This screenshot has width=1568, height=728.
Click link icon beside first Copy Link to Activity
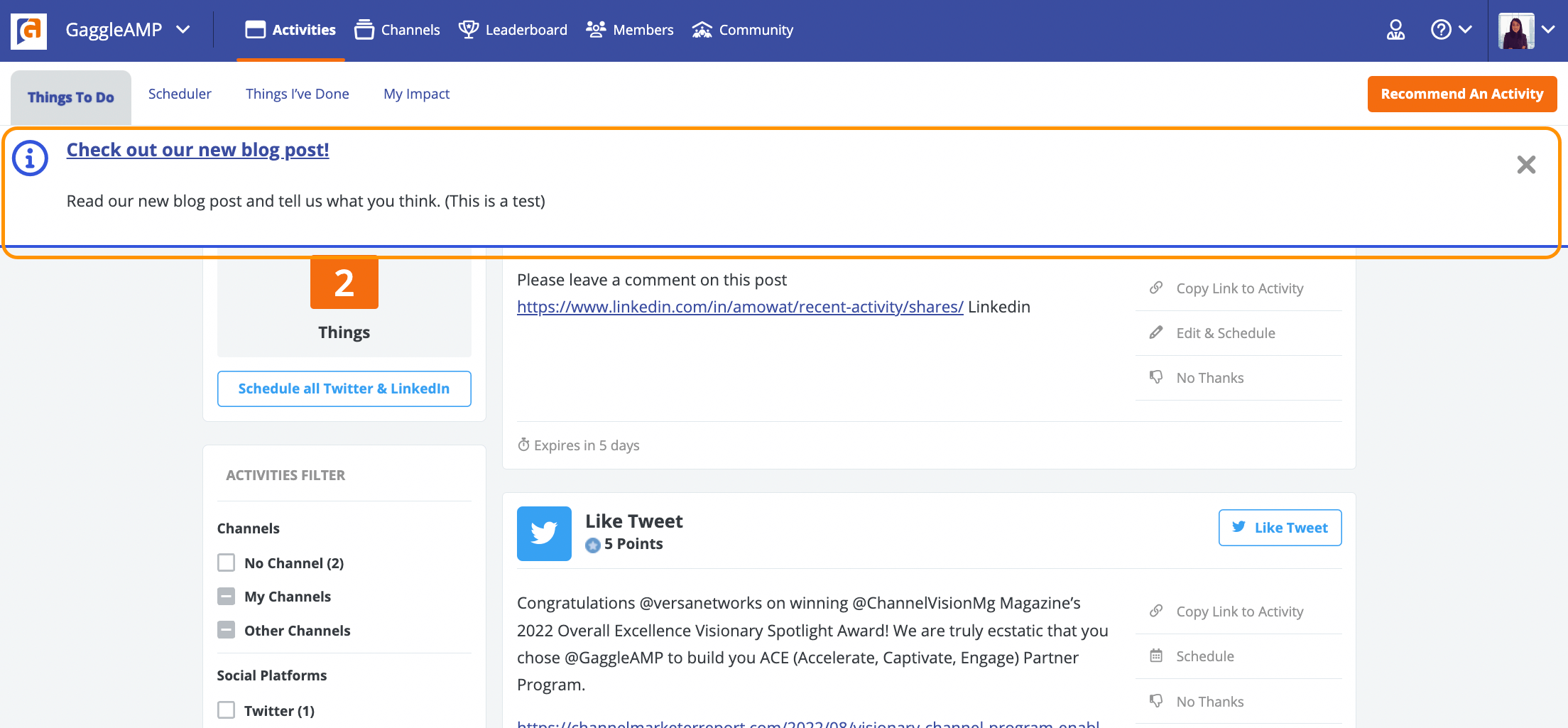[1156, 288]
